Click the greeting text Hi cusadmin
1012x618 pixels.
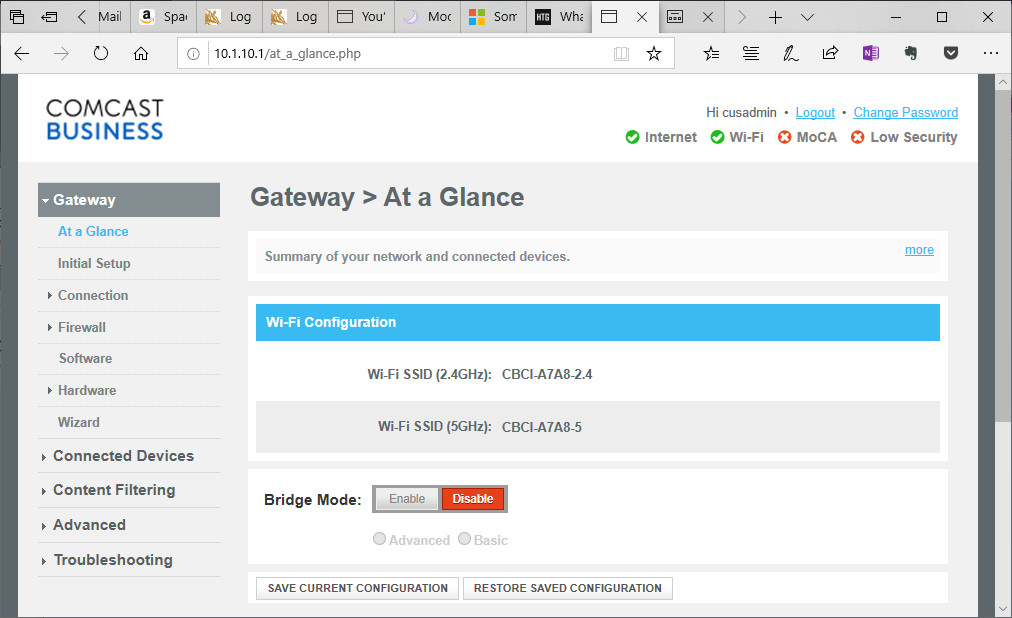coord(742,112)
